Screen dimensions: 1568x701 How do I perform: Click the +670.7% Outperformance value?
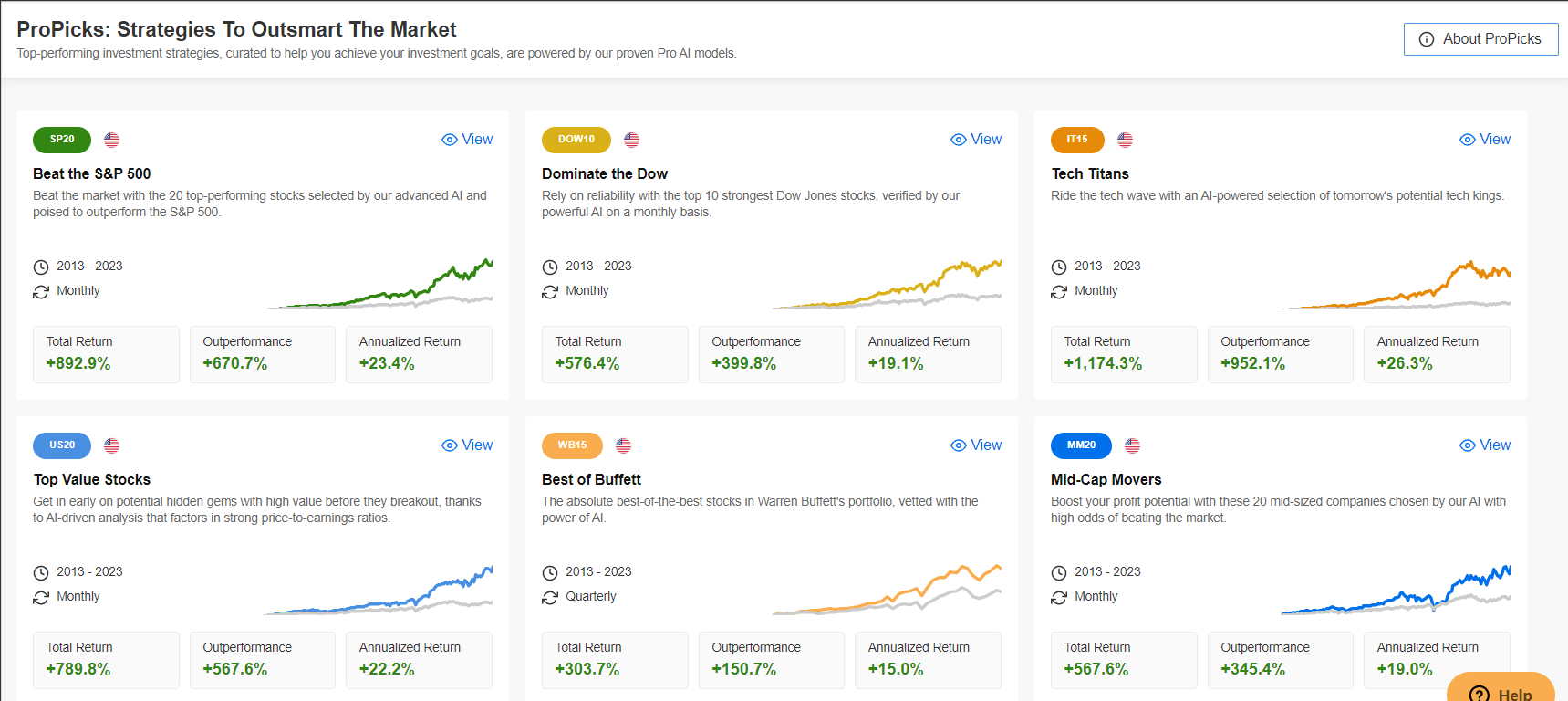(235, 363)
